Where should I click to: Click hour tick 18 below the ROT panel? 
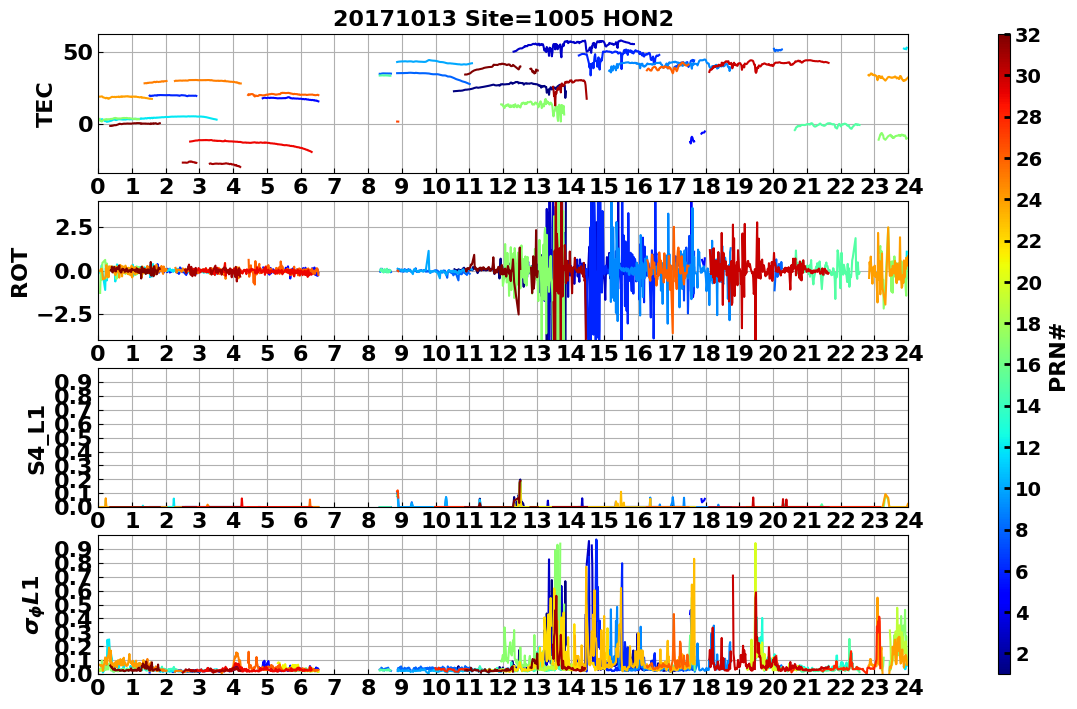[x=705, y=353]
